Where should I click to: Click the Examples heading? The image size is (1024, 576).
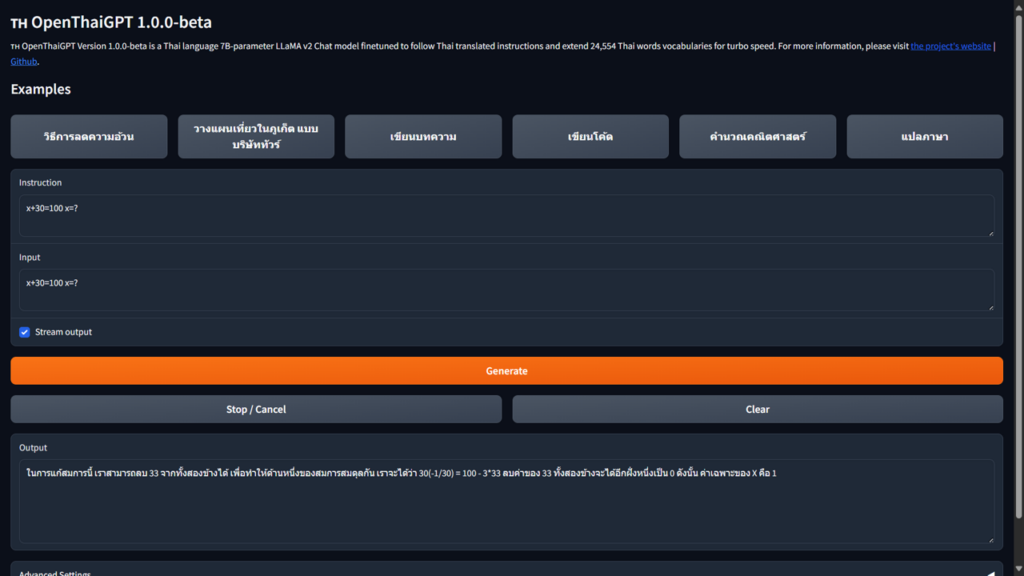pos(40,89)
